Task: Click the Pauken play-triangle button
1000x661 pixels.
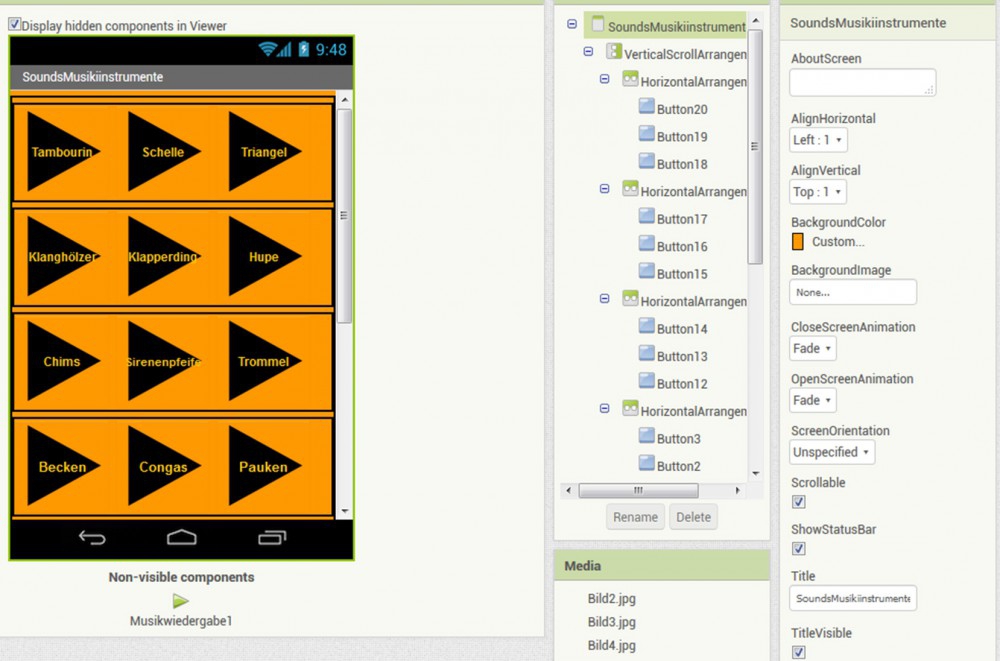Action: click(263, 467)
